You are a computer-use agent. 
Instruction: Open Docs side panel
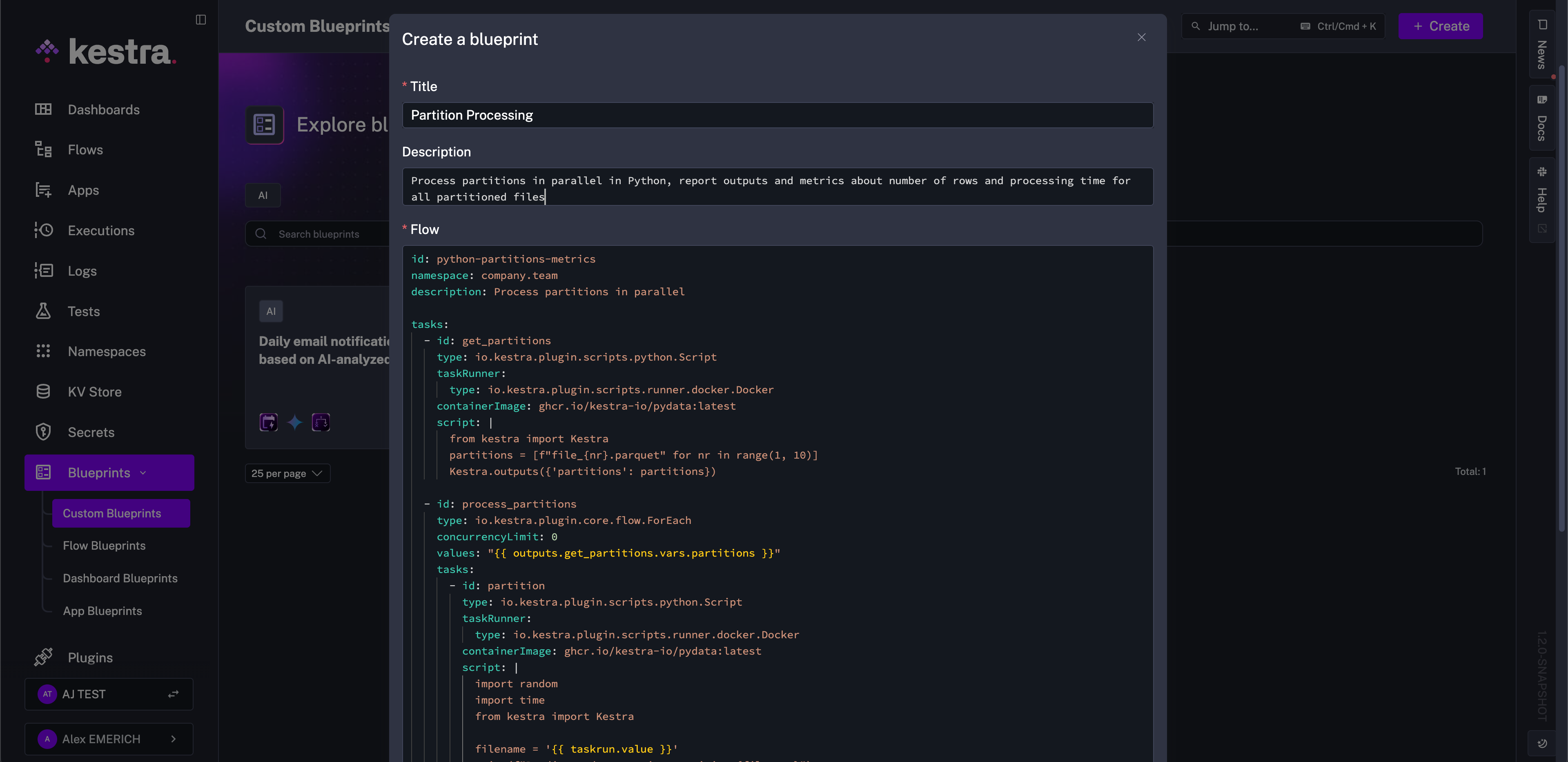tap(1541, 119)
